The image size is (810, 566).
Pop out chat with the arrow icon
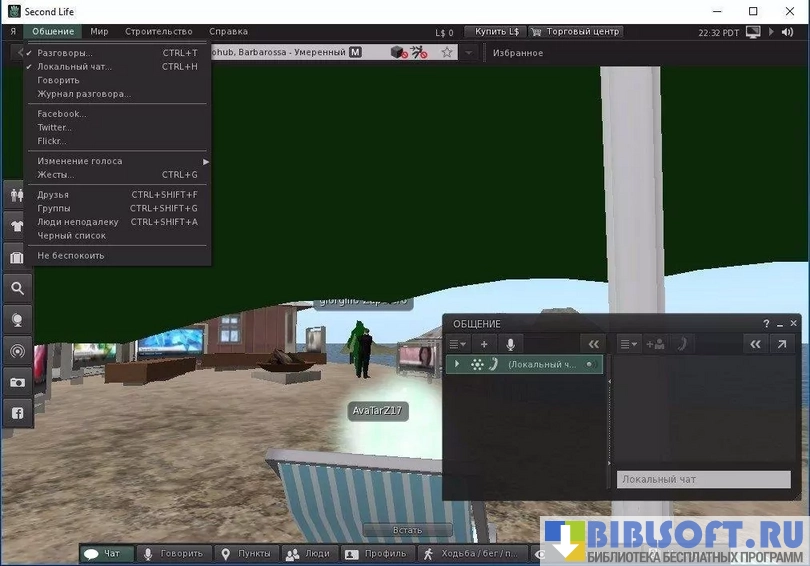coord(782,344)
